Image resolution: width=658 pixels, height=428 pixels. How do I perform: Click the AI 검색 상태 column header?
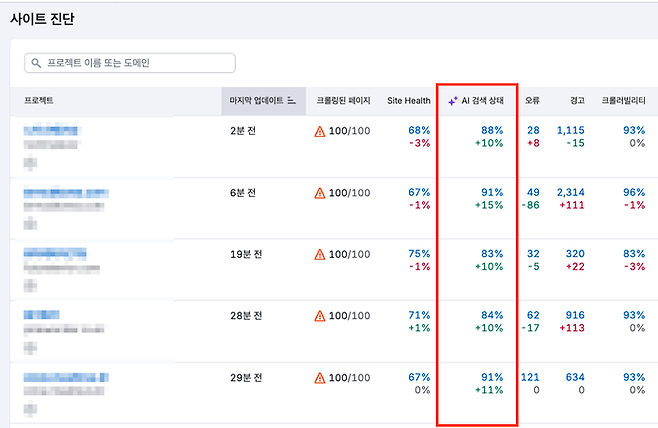coord(482,101)
